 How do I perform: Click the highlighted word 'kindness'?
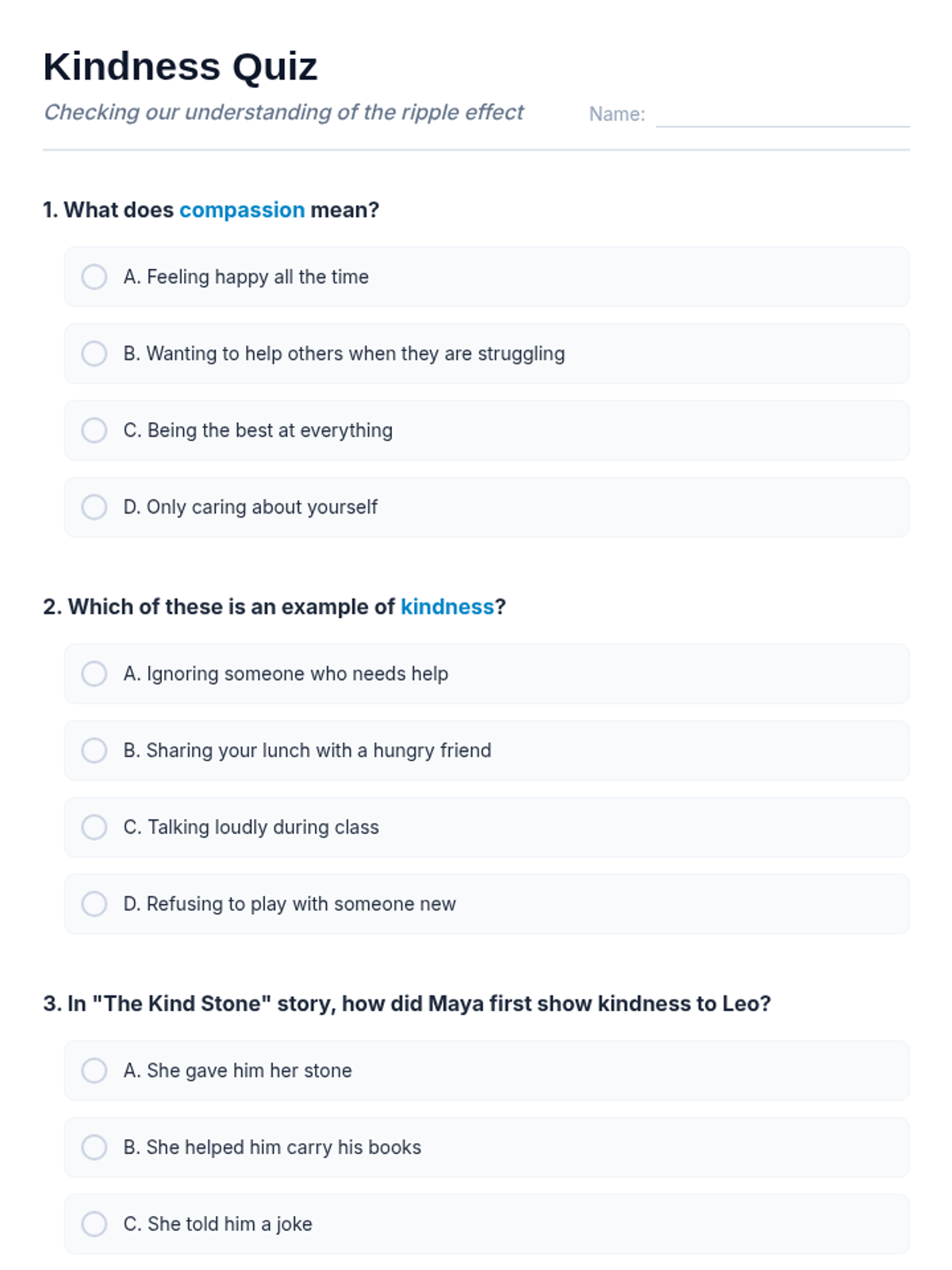pyautogui.click(x=447, y=607)
